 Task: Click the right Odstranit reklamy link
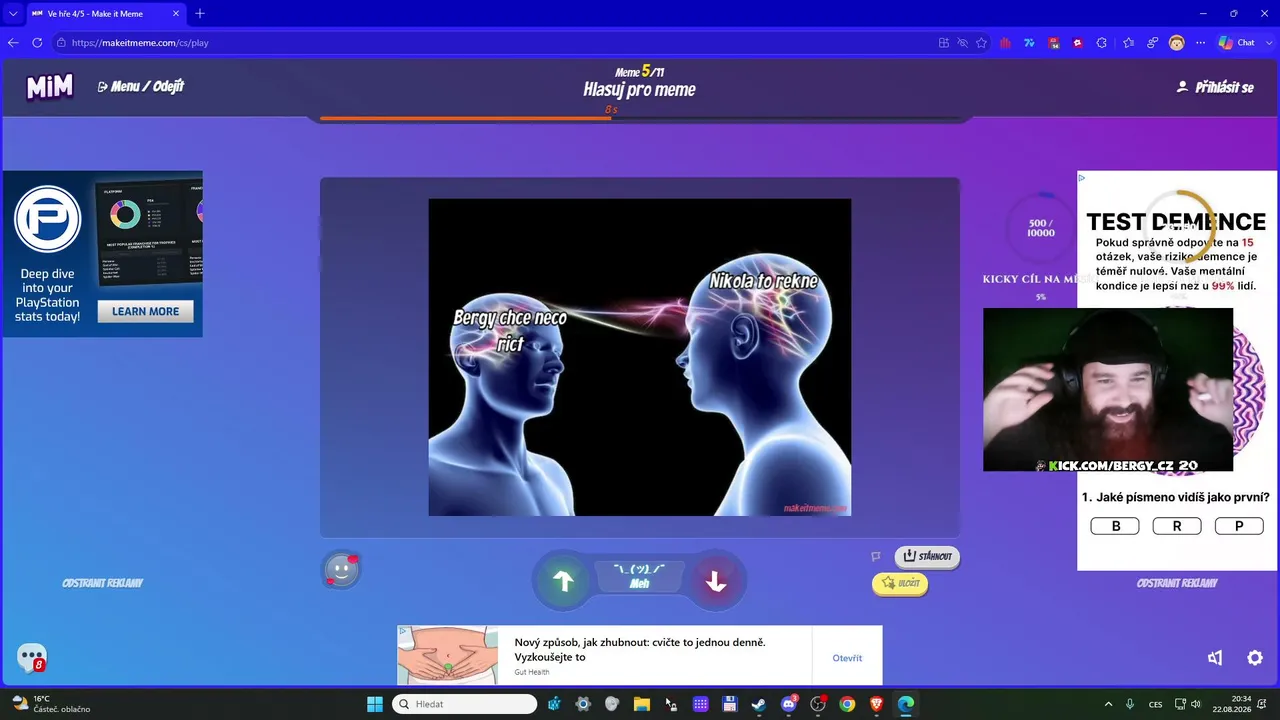click(x=1177, y=583)
